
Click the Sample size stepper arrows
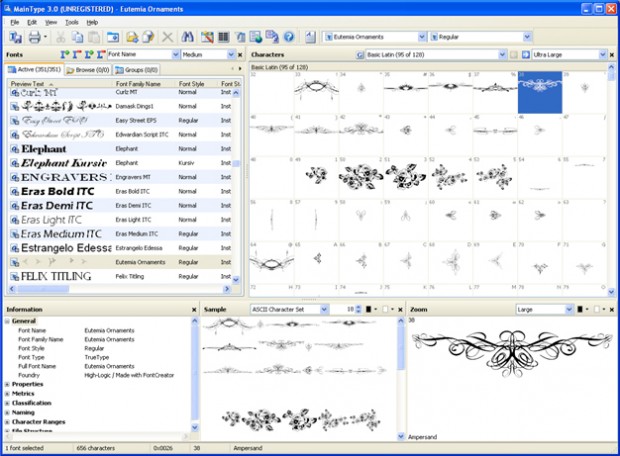358,309
